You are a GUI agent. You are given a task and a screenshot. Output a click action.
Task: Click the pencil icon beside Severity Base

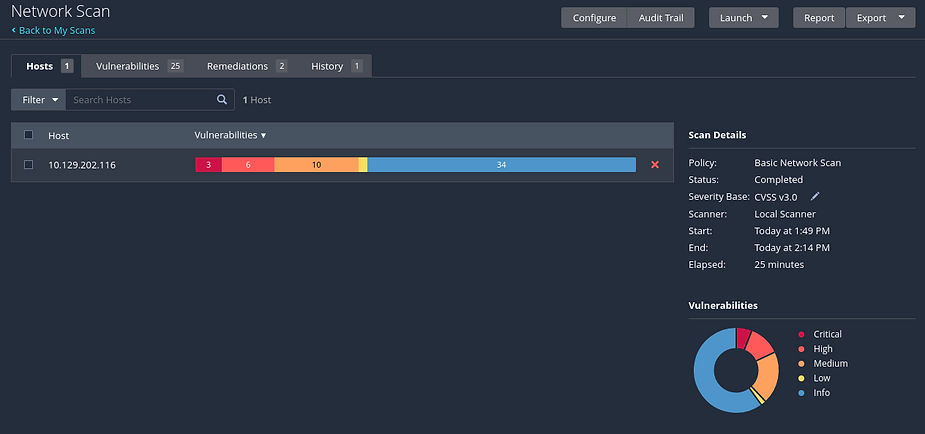click(815, 197)
